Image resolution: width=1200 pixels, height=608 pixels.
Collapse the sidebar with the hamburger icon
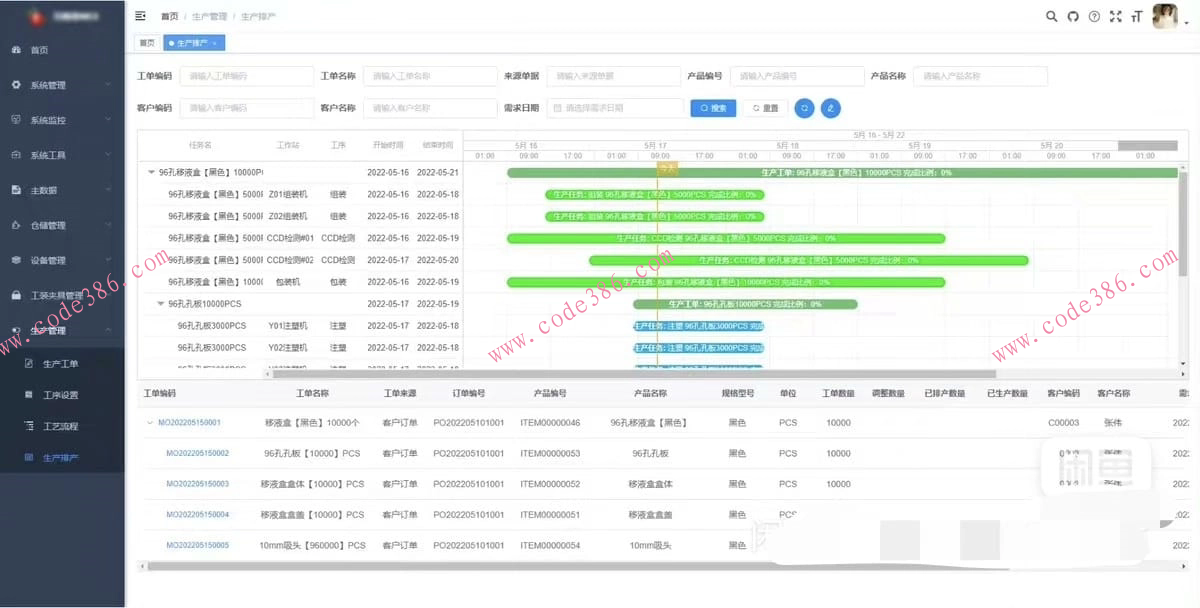pos(140,16)
